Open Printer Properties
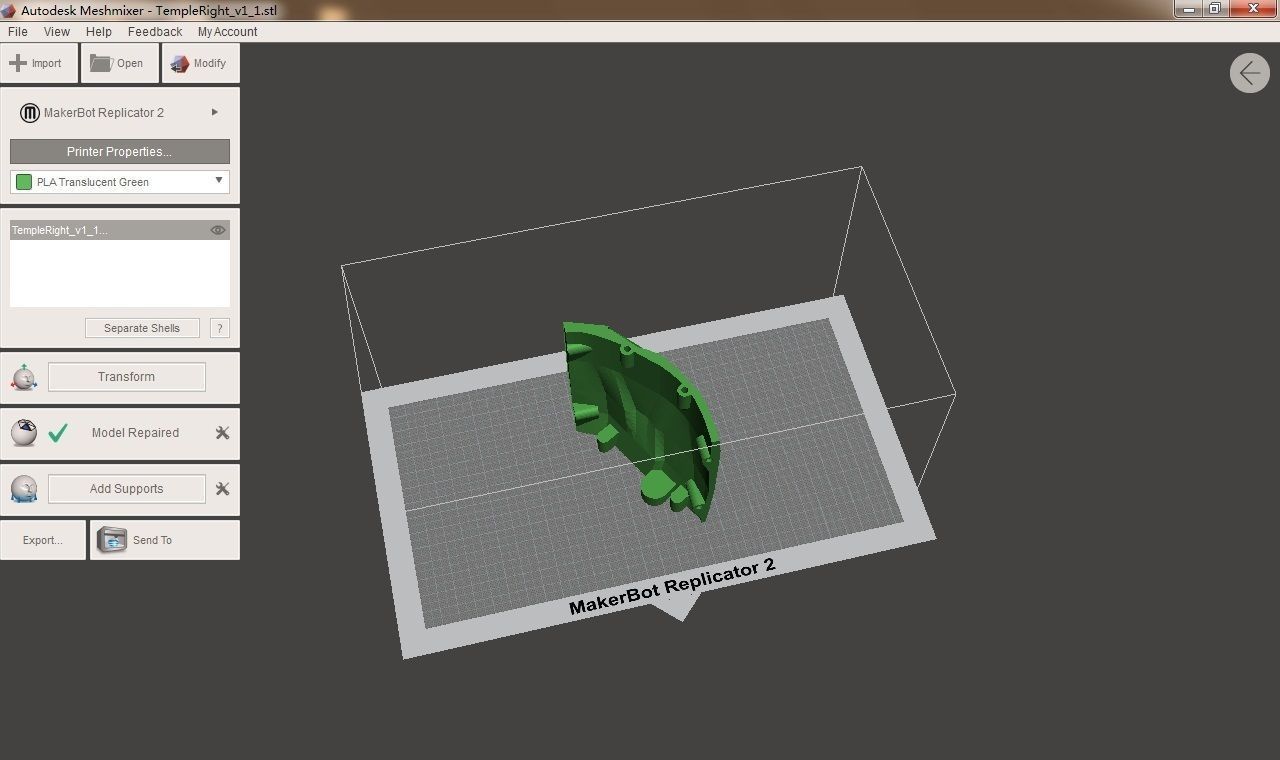The image size is (1280, 760). click(x=120, y=151)
